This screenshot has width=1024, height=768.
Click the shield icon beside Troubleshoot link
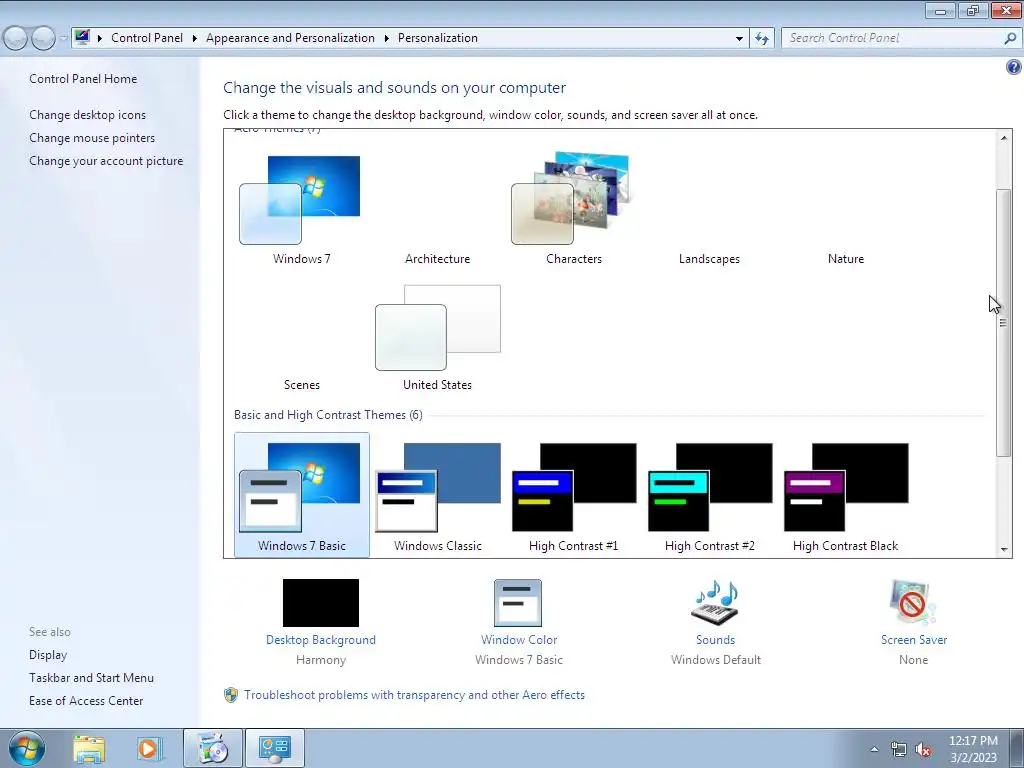[x=231, y=695]
